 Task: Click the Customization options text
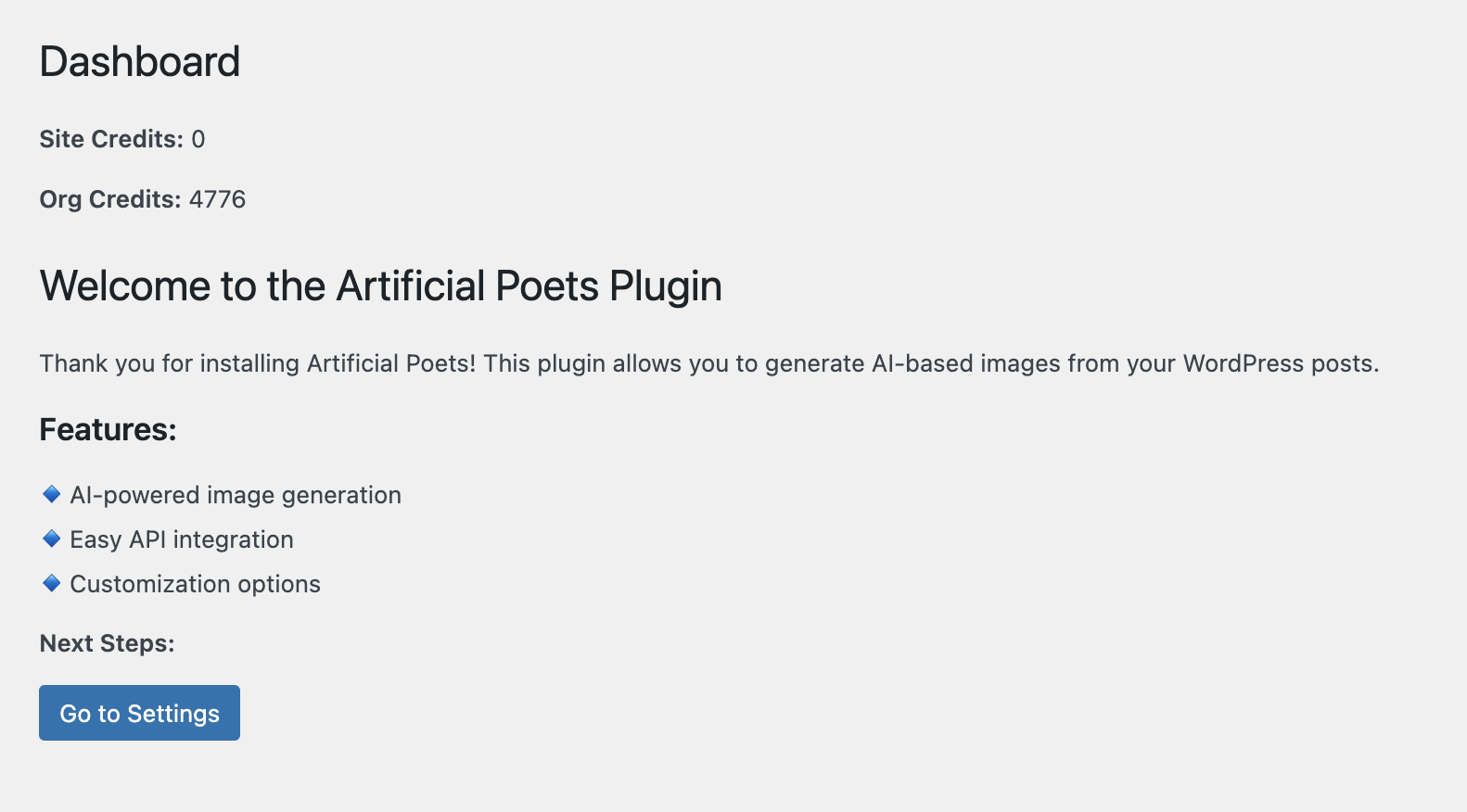point(196,584)
